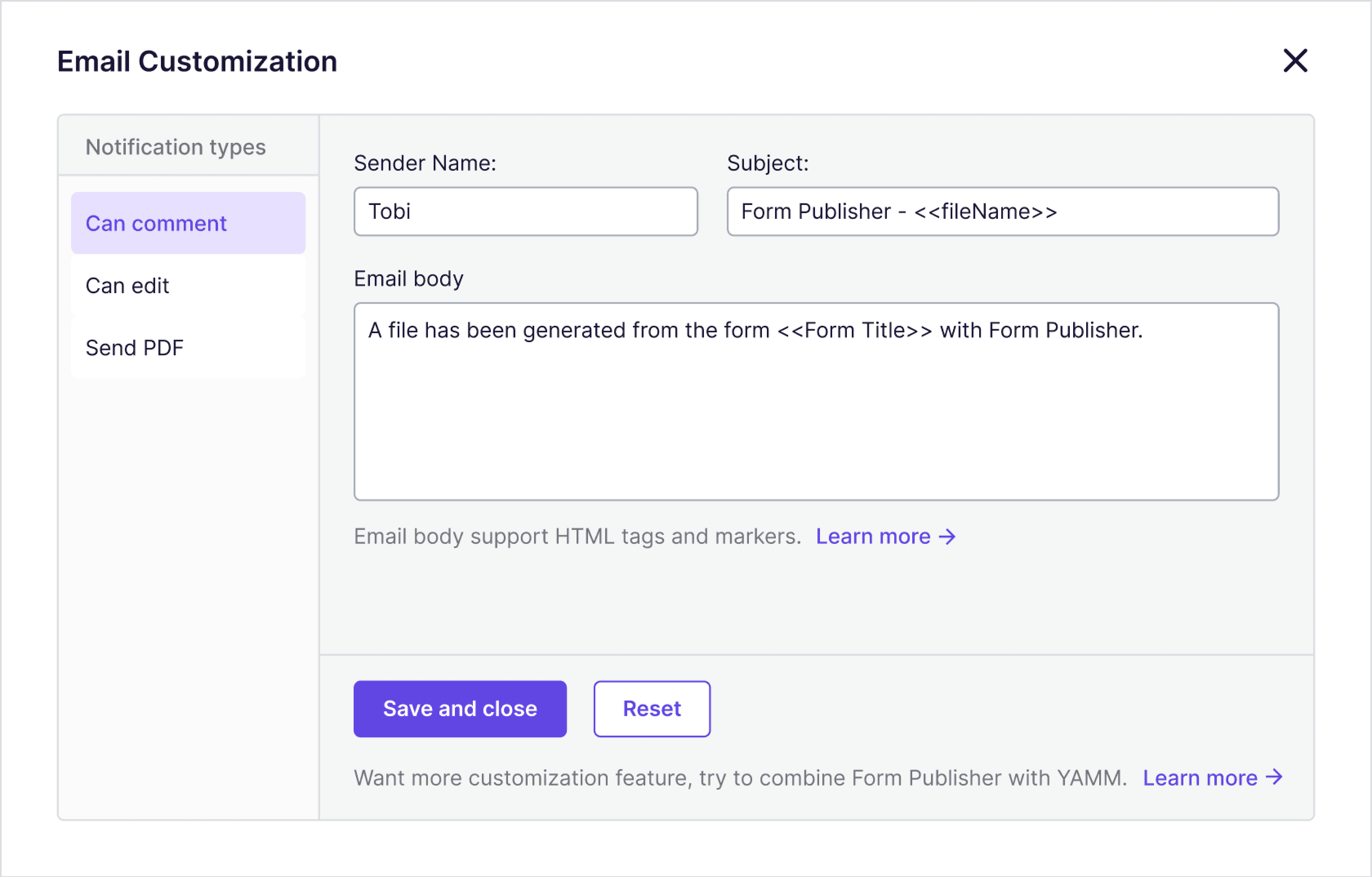Switch to the Can edit notification type
This screenshot has width=1372, height=877.
point(188,285)
